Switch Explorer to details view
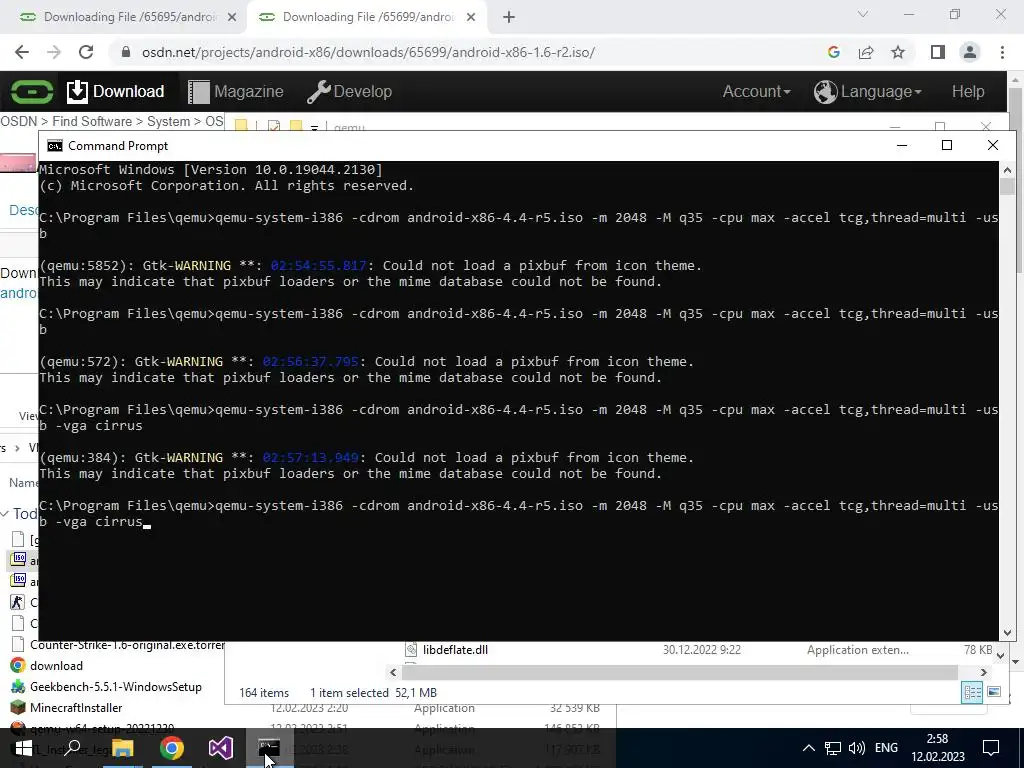The image size is (1024, 768). 972,692
